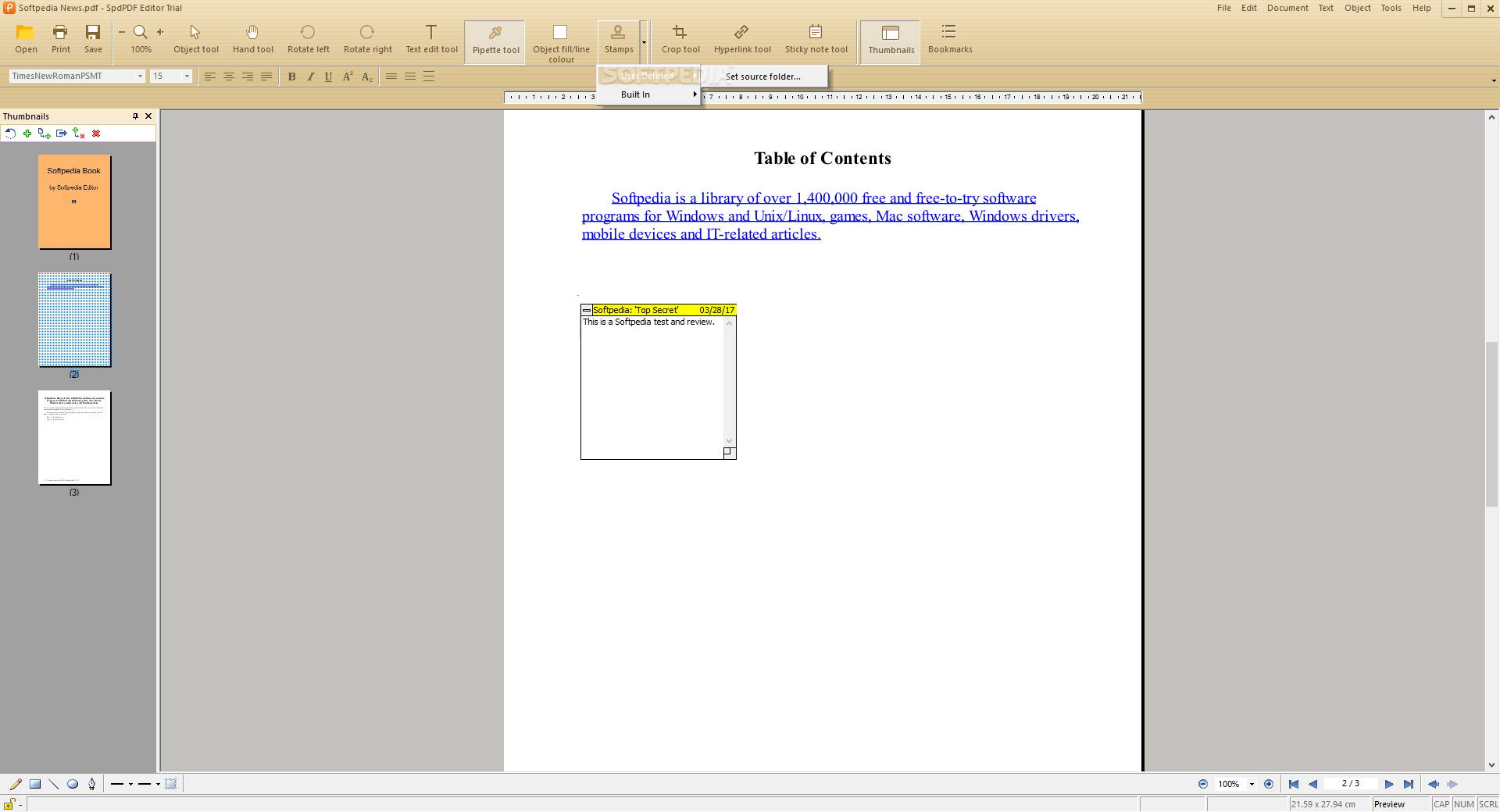Open User Defined stamps submenu

pos(648,76)
